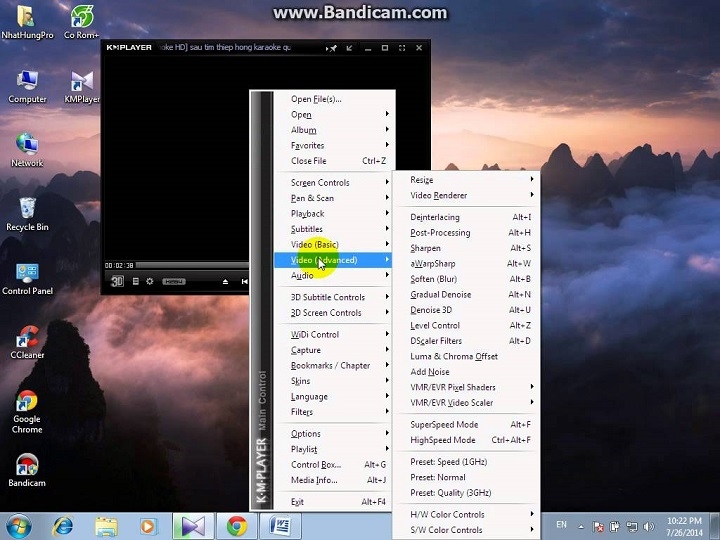This screenshot has height=540, width=720.
Task: Click Google Chrome in the taskbar
Action: (x=236, y=526)
